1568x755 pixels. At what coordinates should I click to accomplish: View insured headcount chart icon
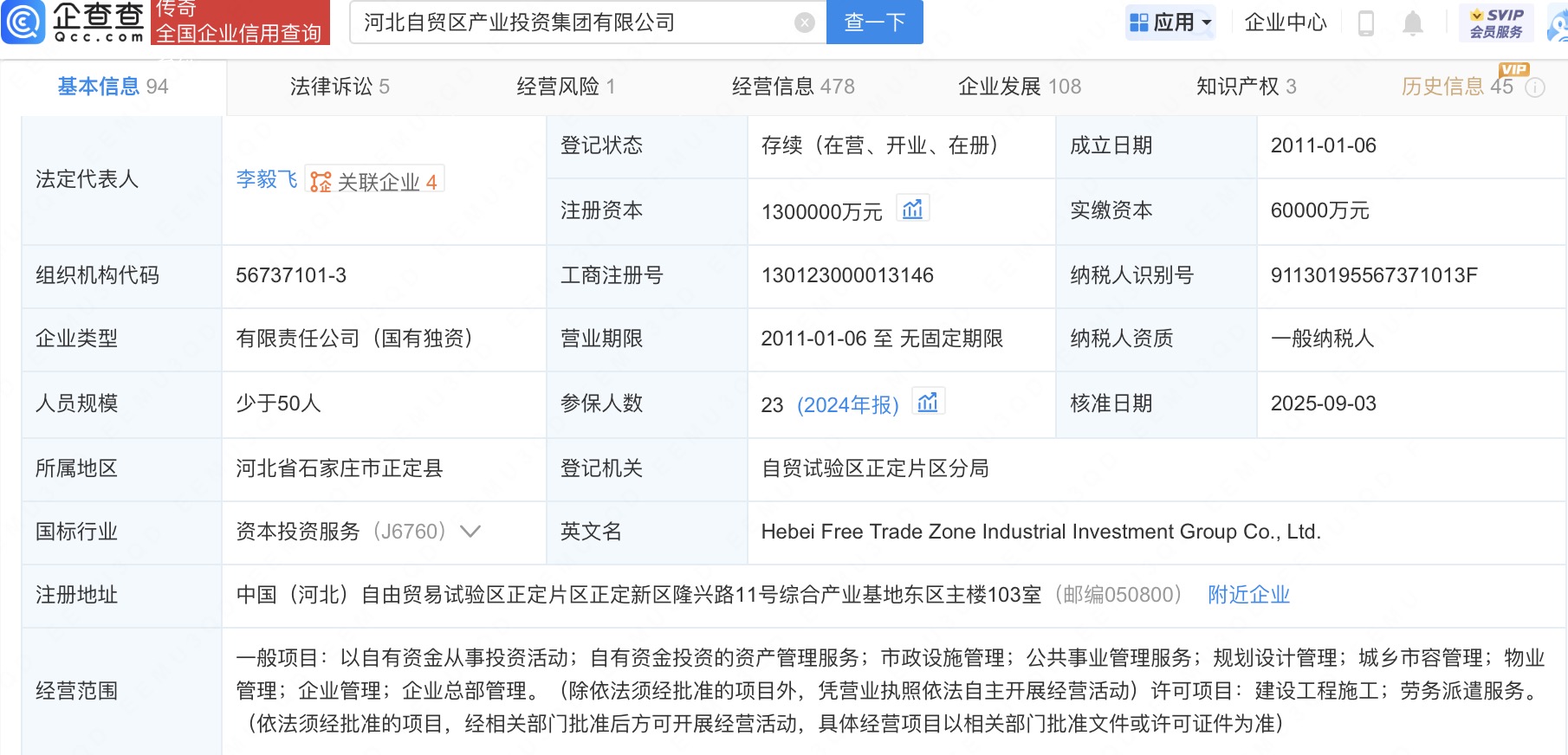[x=928, y=403]
